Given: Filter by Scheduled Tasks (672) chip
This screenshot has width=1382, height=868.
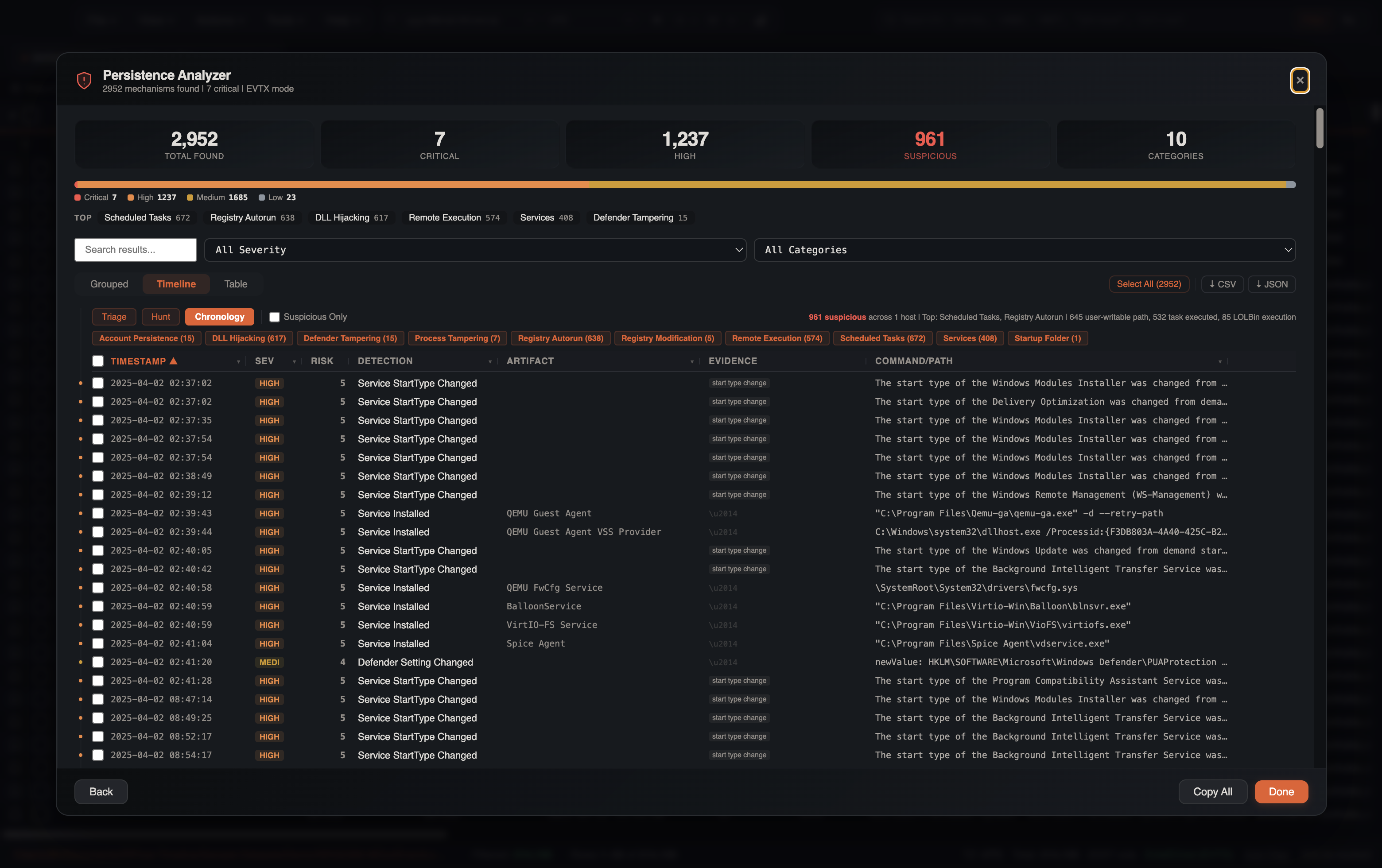Looking at the screenshot, I should point(882,338).
